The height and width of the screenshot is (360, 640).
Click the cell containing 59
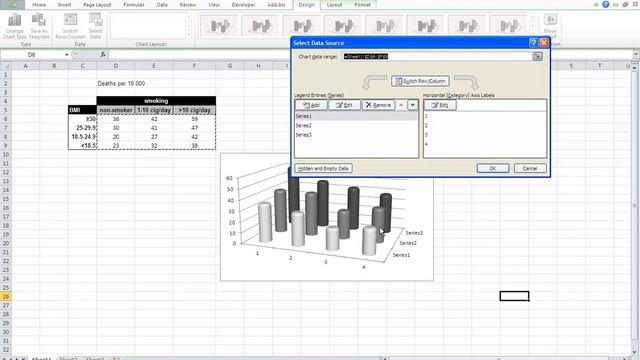[x=194, y=119]
